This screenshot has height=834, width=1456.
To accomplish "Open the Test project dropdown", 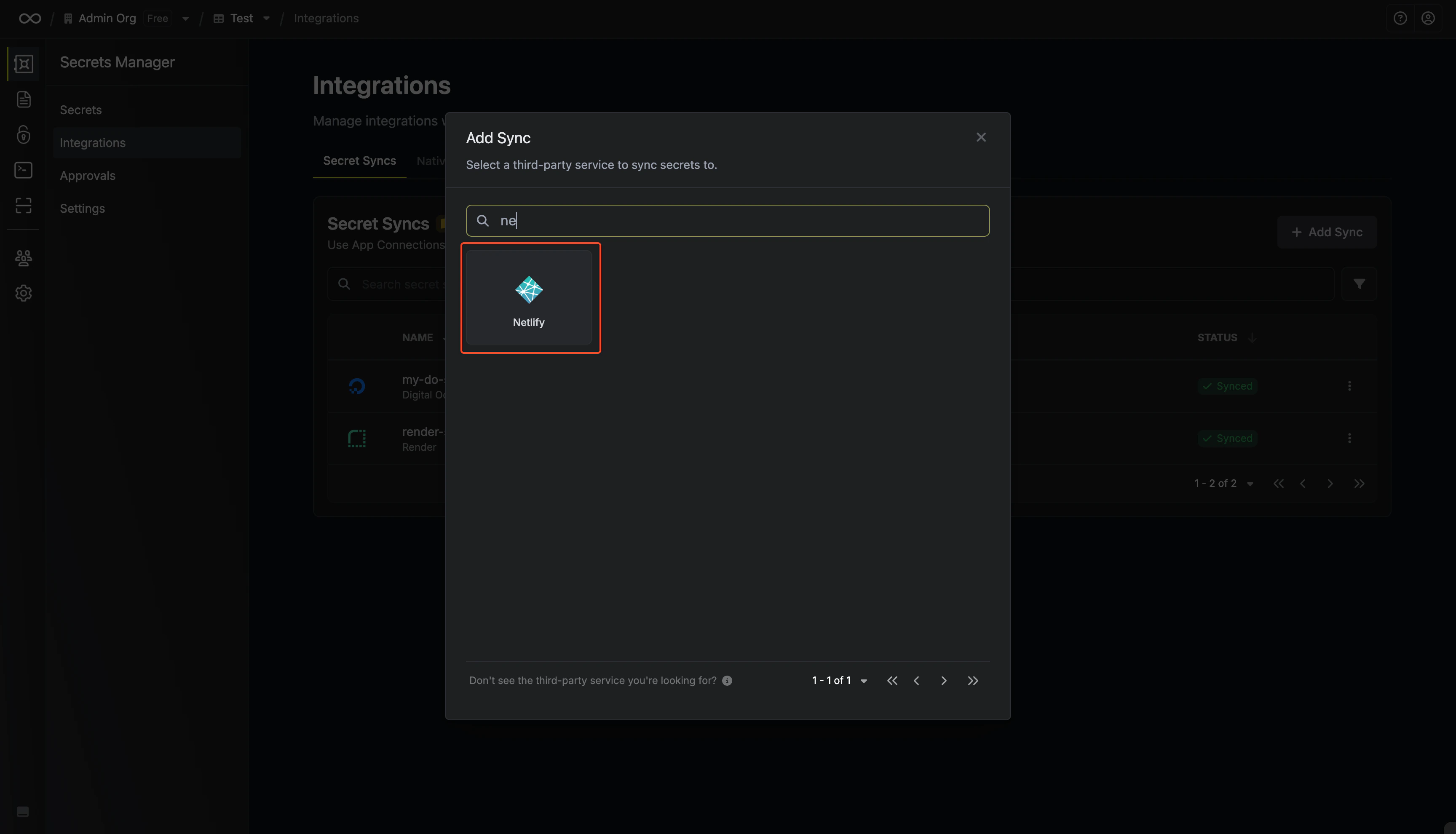I will click(266, 19).
